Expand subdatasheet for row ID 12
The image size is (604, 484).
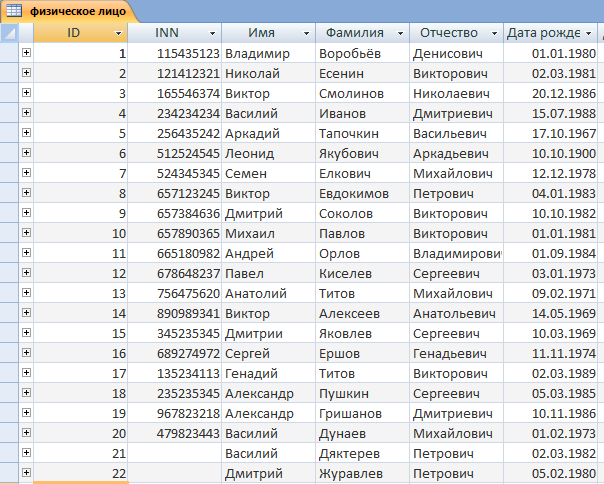click(26, 272)
